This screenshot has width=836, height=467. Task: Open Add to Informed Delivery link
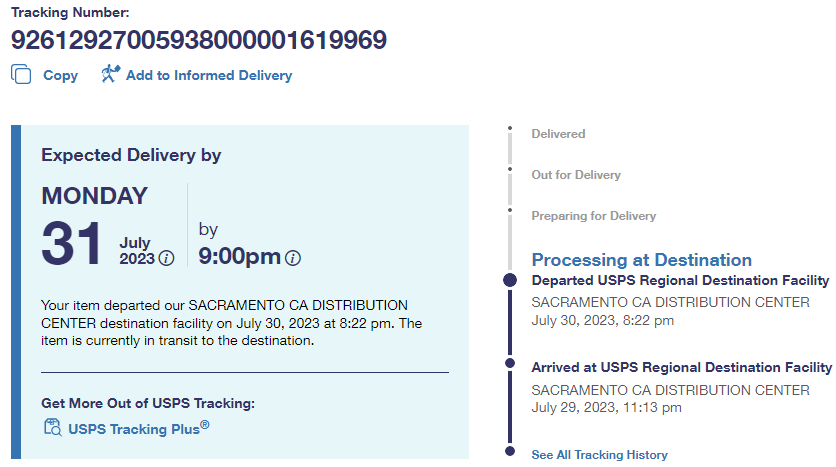tap(208, 75)
